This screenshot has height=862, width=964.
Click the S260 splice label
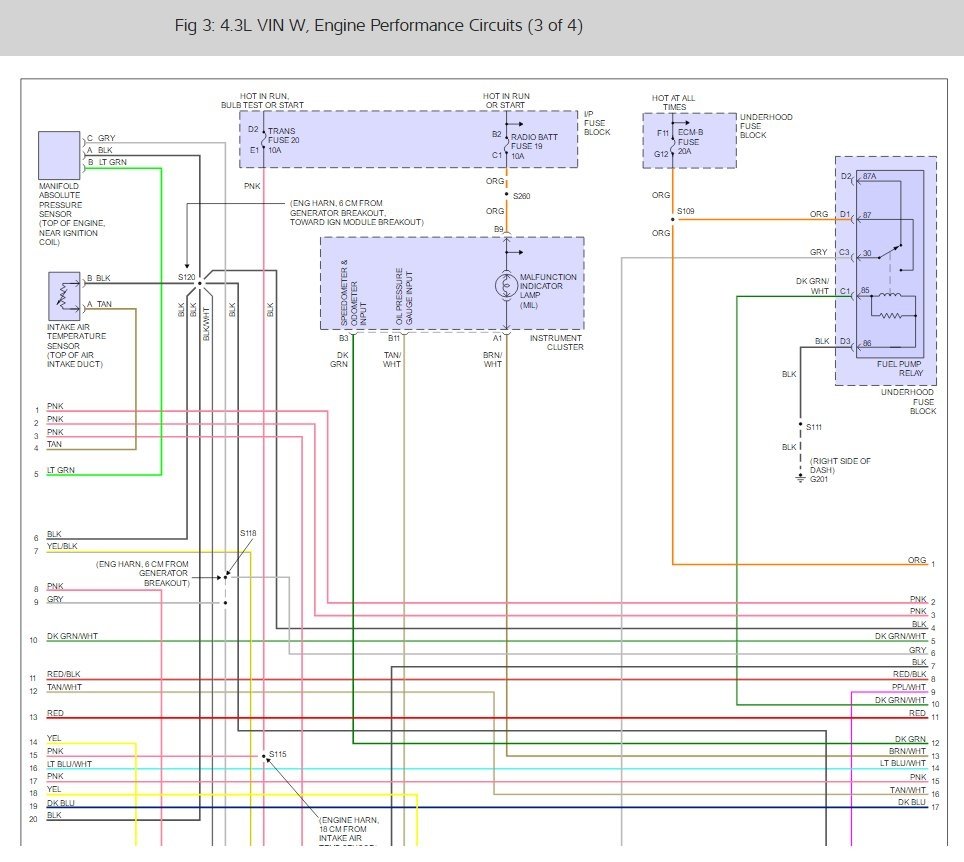[x=521, y=196]
